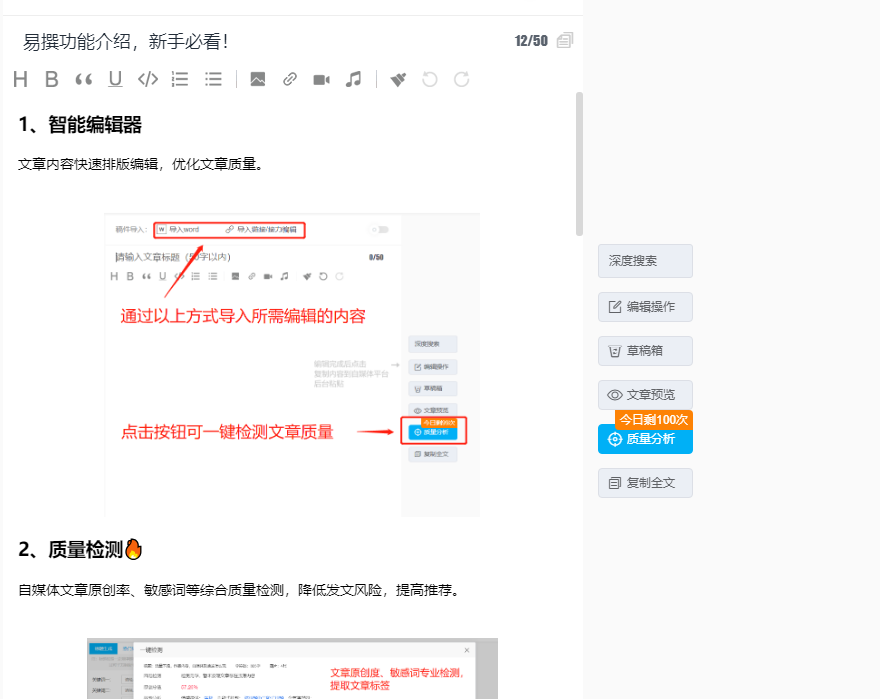This screenshot has height=699, width=880.
Task: Create an unordered bullet list
Action: pos(213,79)
